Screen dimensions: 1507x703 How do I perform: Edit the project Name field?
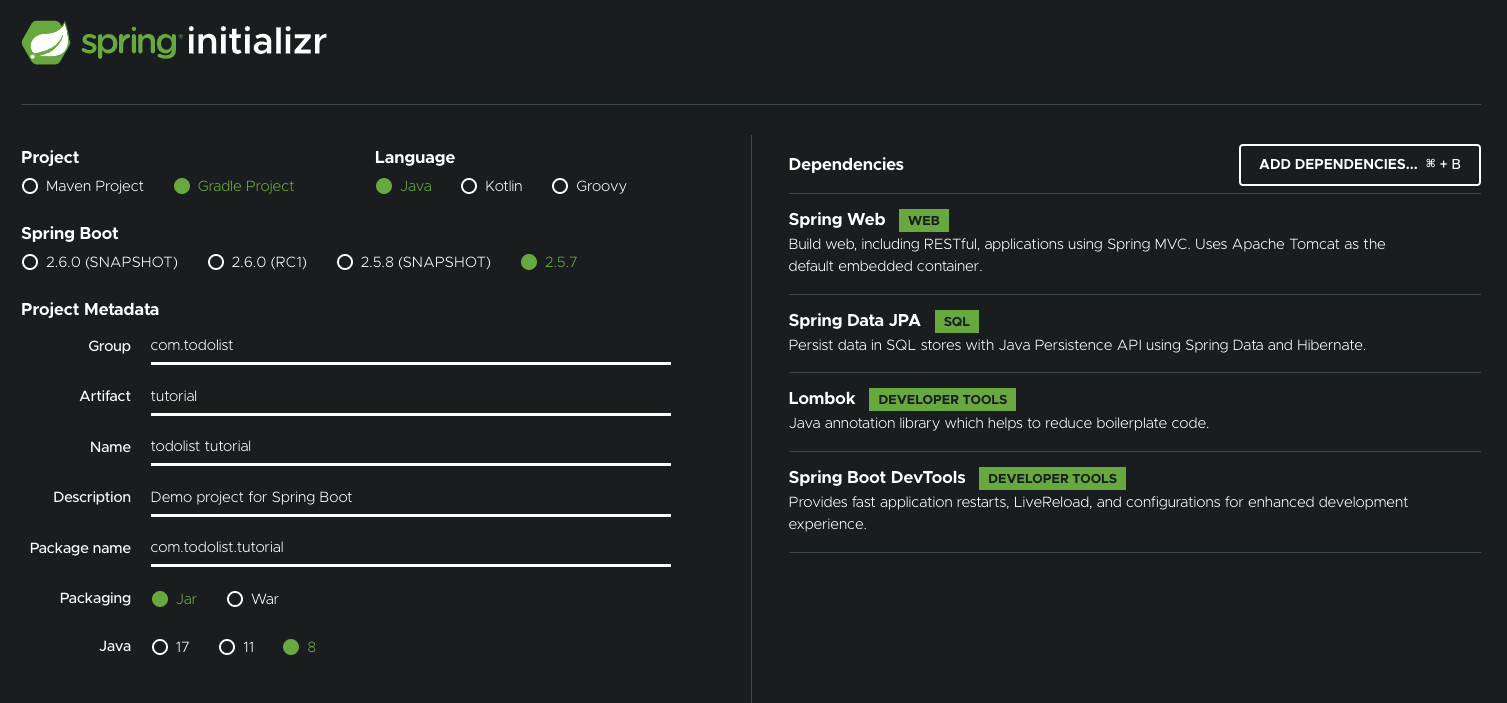(x=410, y=446)
